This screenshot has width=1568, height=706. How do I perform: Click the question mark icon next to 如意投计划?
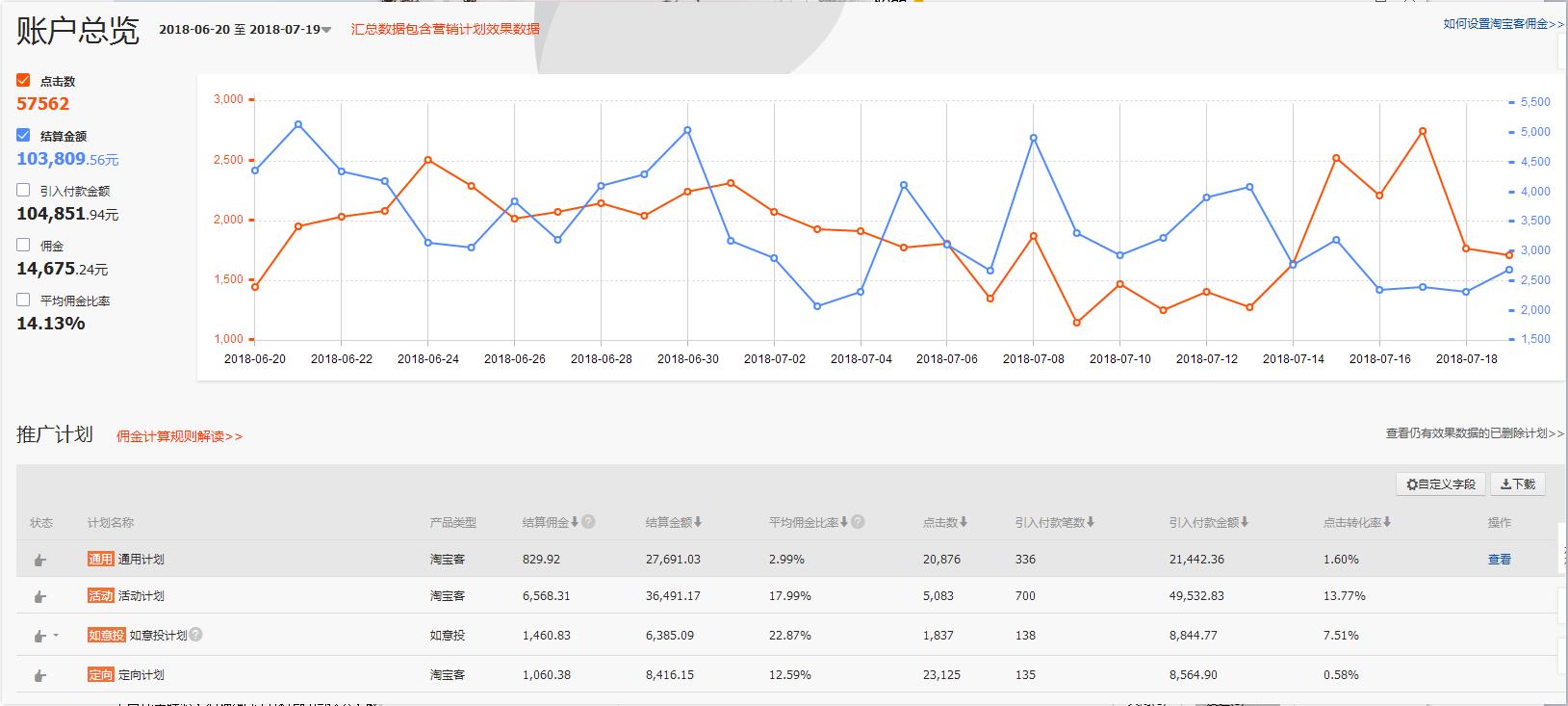[196, 635]
